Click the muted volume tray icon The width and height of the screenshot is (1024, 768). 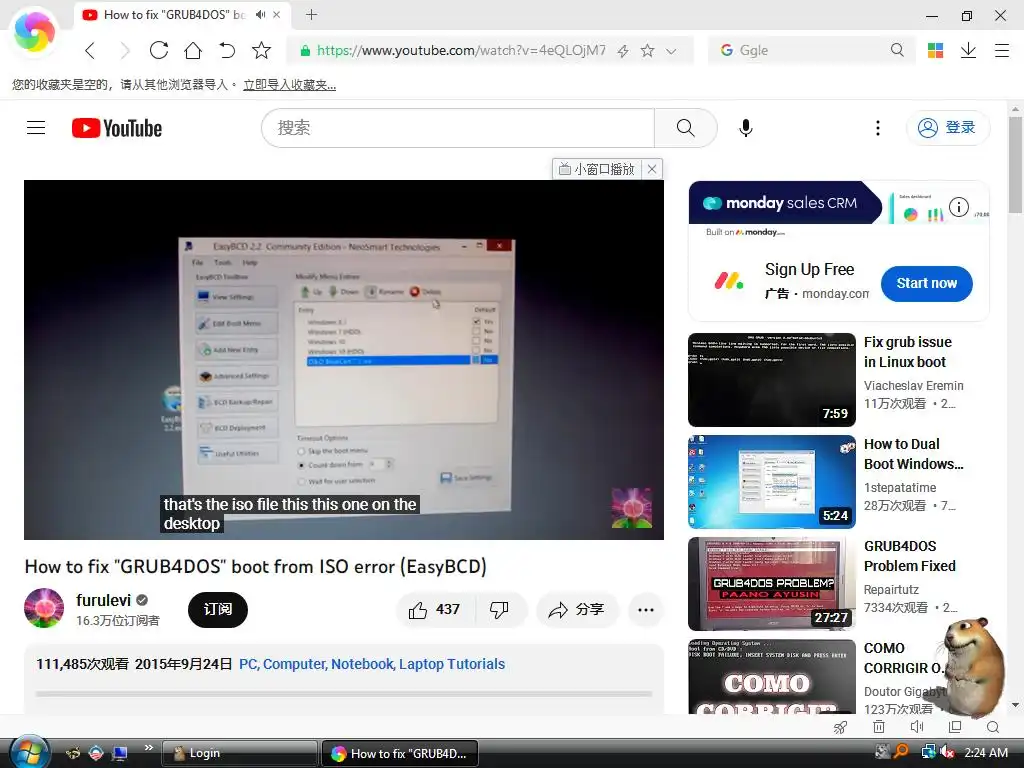(947, 752)
